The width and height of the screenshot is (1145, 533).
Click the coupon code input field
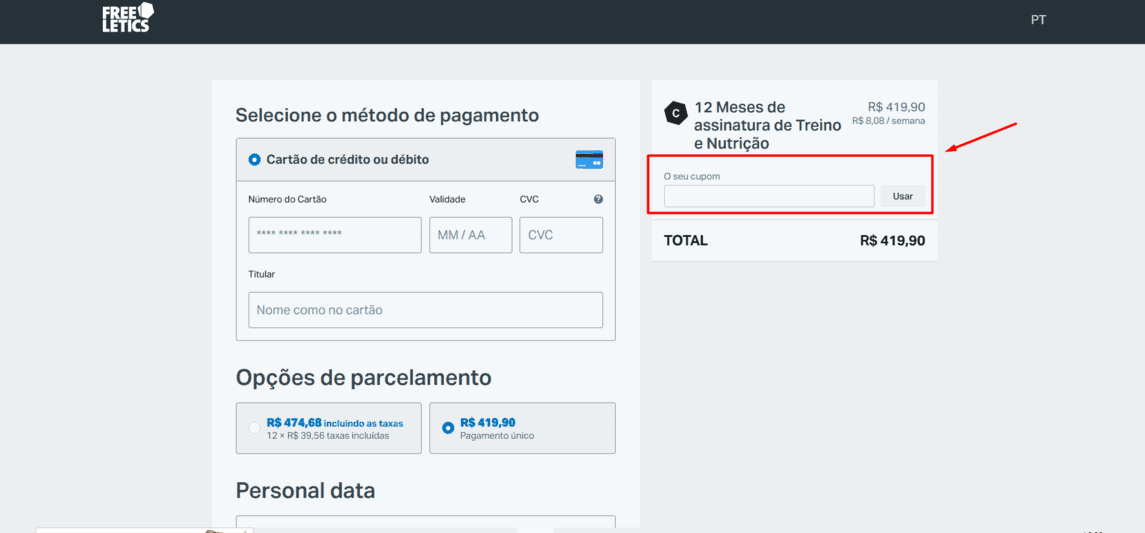769,196
